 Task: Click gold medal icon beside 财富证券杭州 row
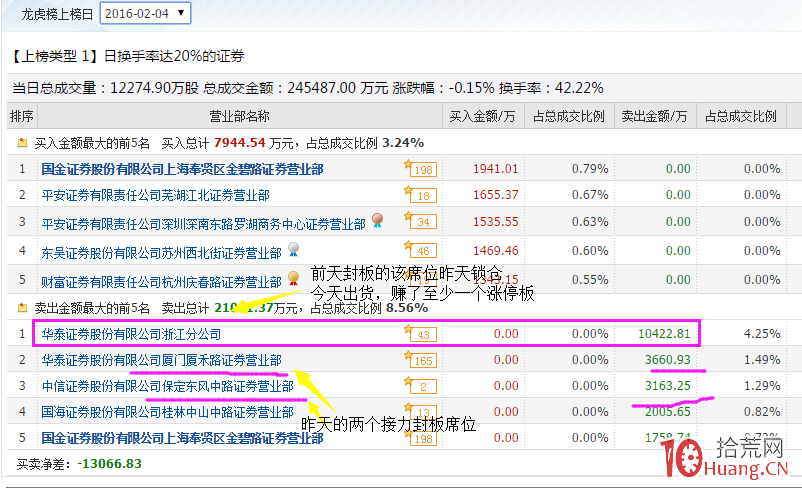coord(294,278)
